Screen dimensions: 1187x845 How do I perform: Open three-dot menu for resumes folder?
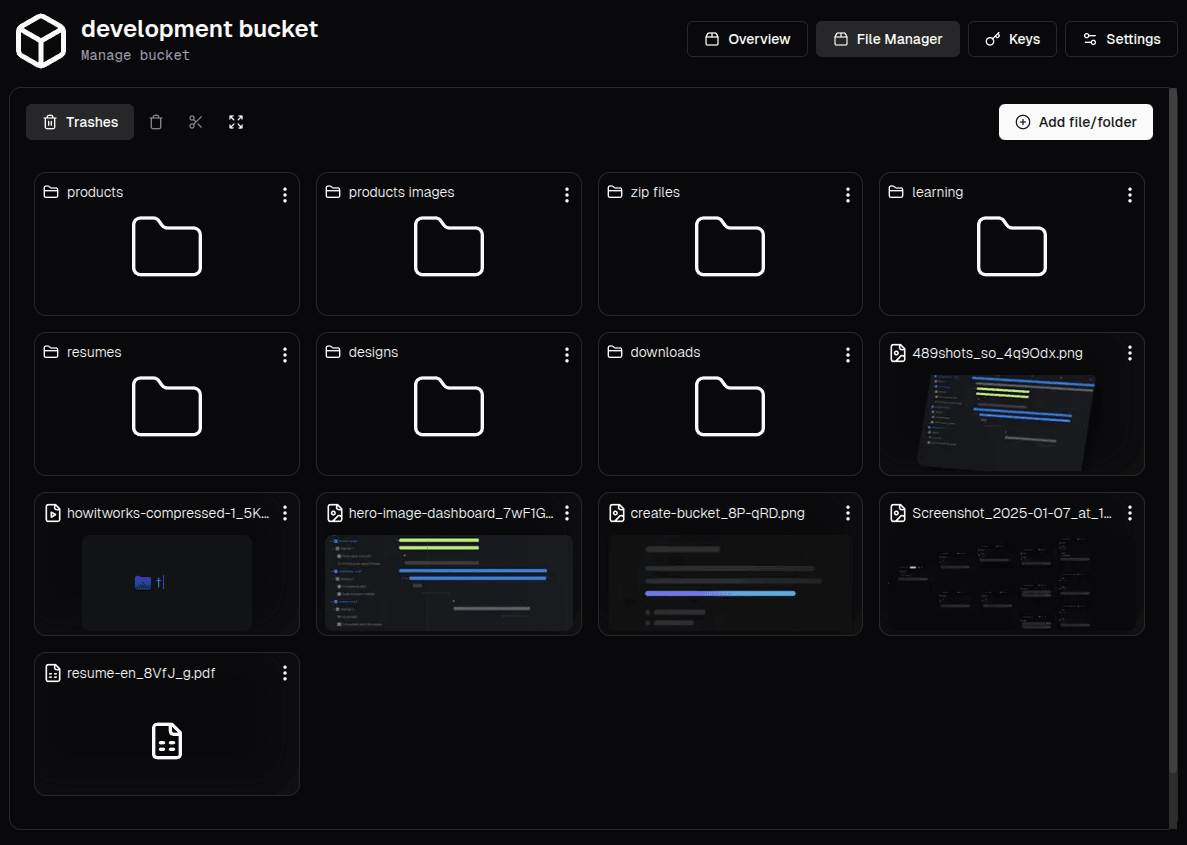(x=285, y=355)
